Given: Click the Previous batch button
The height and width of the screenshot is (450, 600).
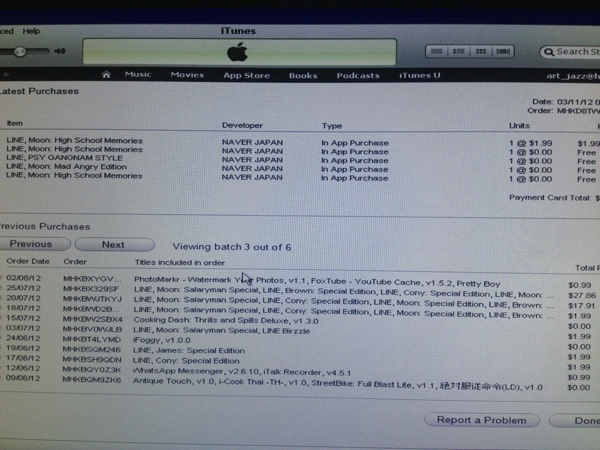Looking at the screenshot, I should (x=34, y=244).
